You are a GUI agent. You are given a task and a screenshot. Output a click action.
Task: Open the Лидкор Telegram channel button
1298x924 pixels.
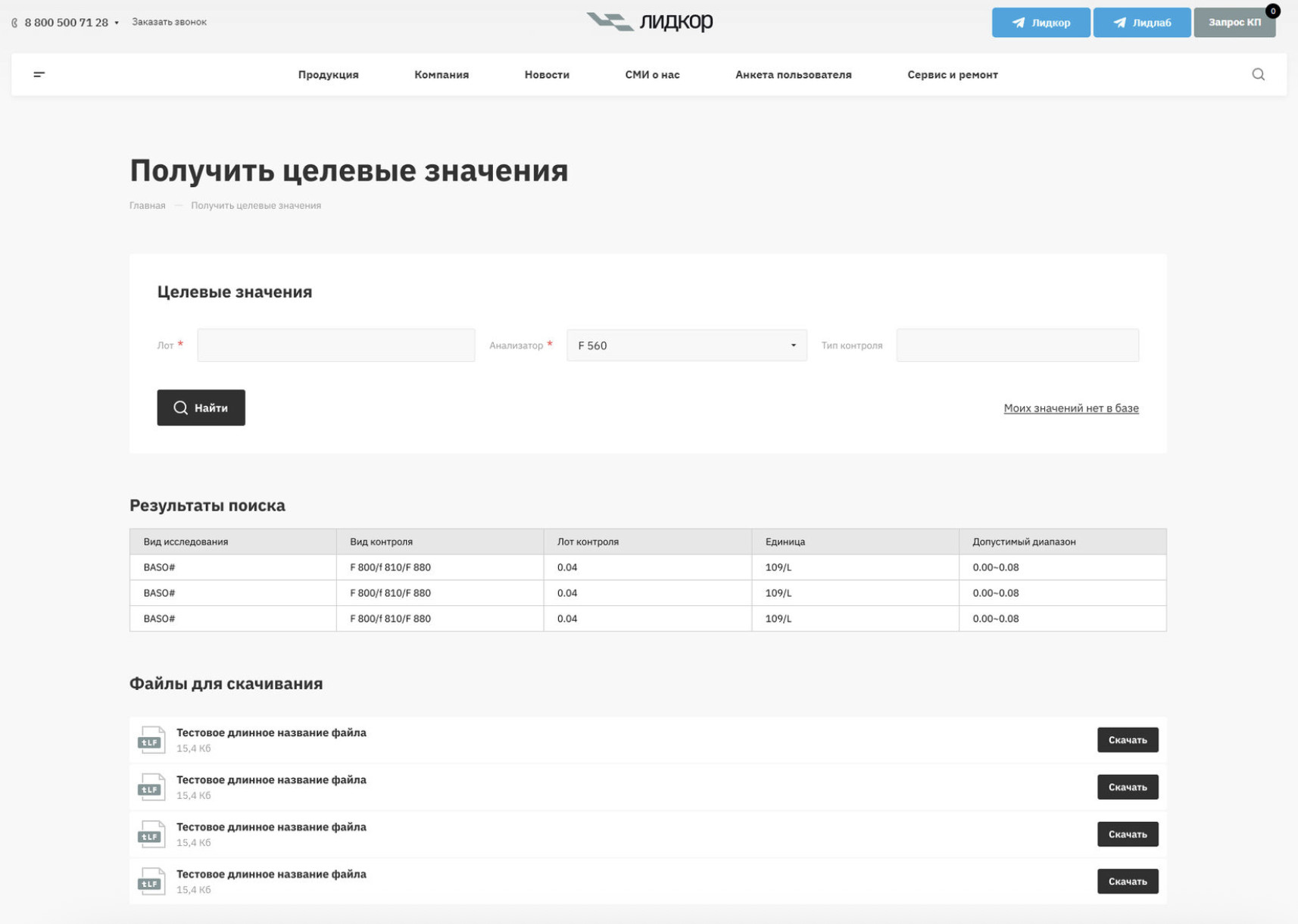pyautogui.click(x=1041, y=23)
